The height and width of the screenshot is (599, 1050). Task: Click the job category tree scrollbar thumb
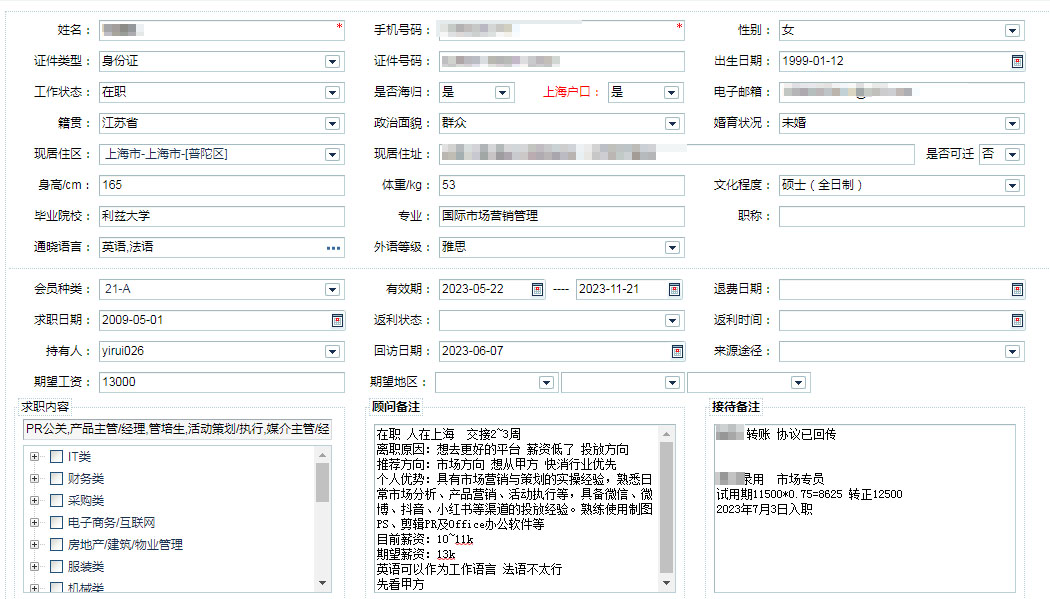pos(322,482)
